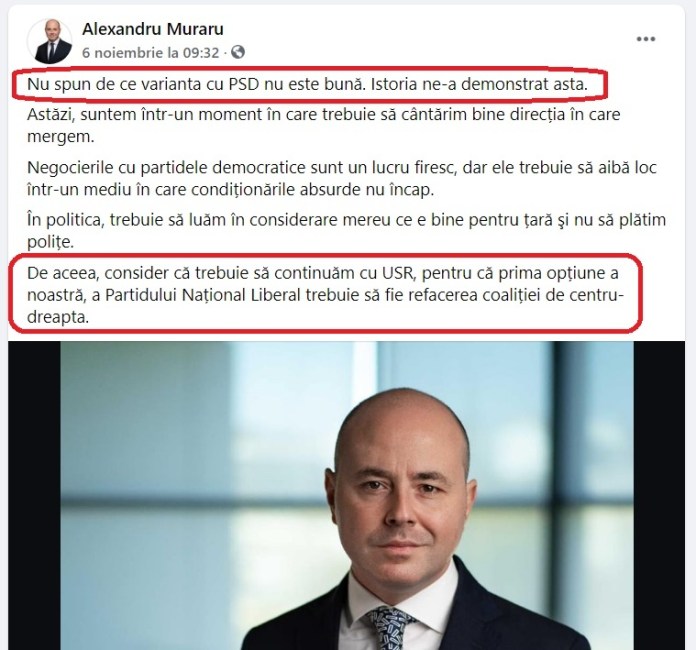Click the globe public-audience icon
The width and height of the screenshot is (696, 650).
point(238,52)
